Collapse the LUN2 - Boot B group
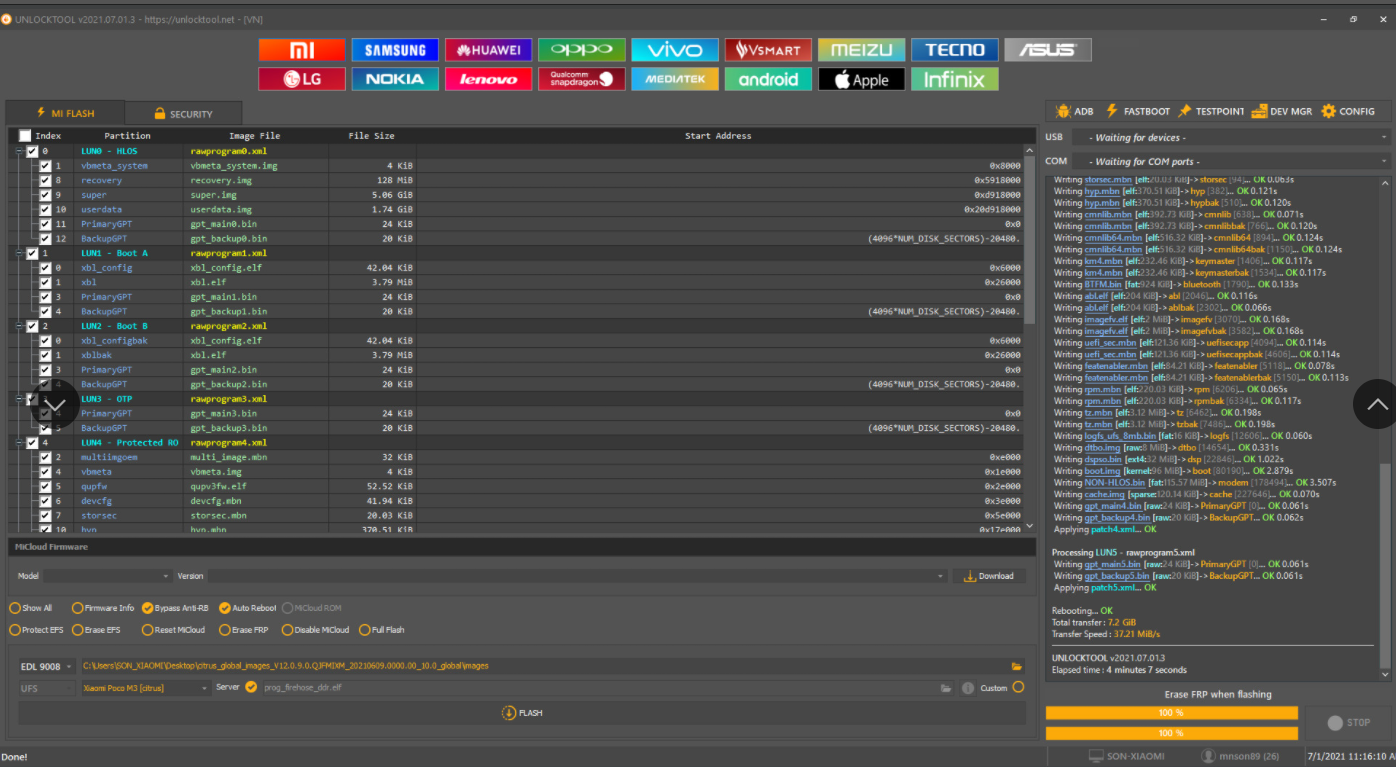 (x=18, y=326)
